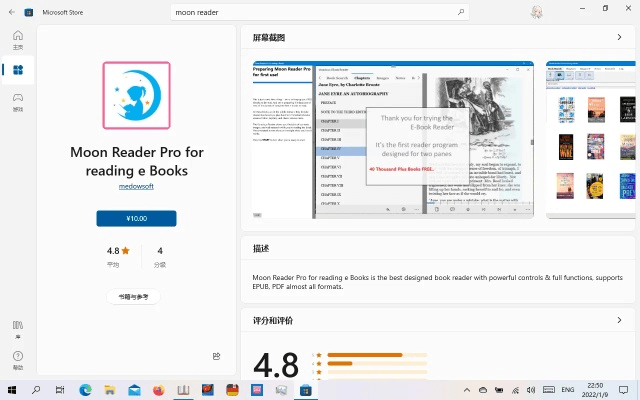This screenshot has height=400, width=640.
Task: Open the book reader taskbar app
Action: click(x=183, y=390)
